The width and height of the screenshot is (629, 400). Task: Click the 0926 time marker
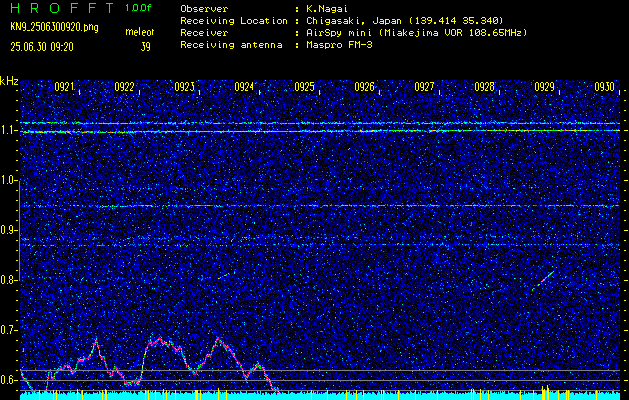coord(364,87)
